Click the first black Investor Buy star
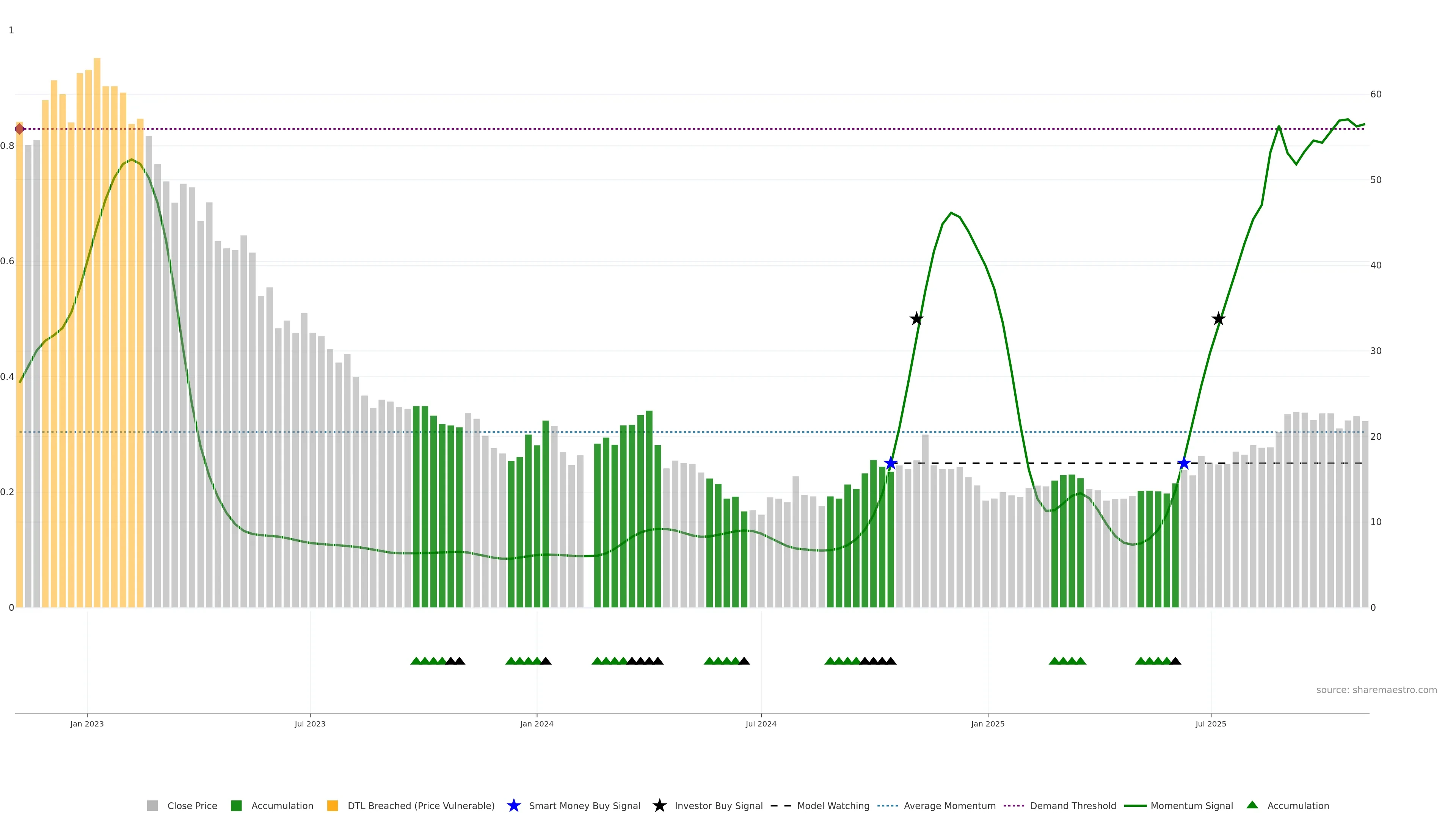 (x=916, y=319)
